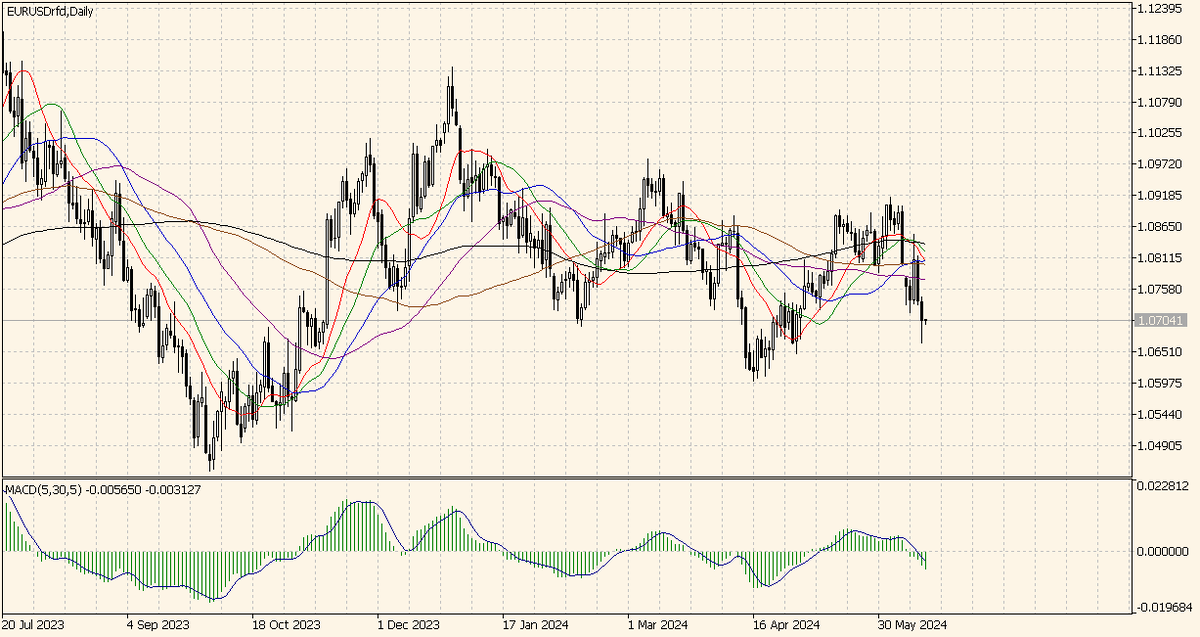Click price label 1.07580
The image size is (1200, 637).
[x=1161, y=288]
